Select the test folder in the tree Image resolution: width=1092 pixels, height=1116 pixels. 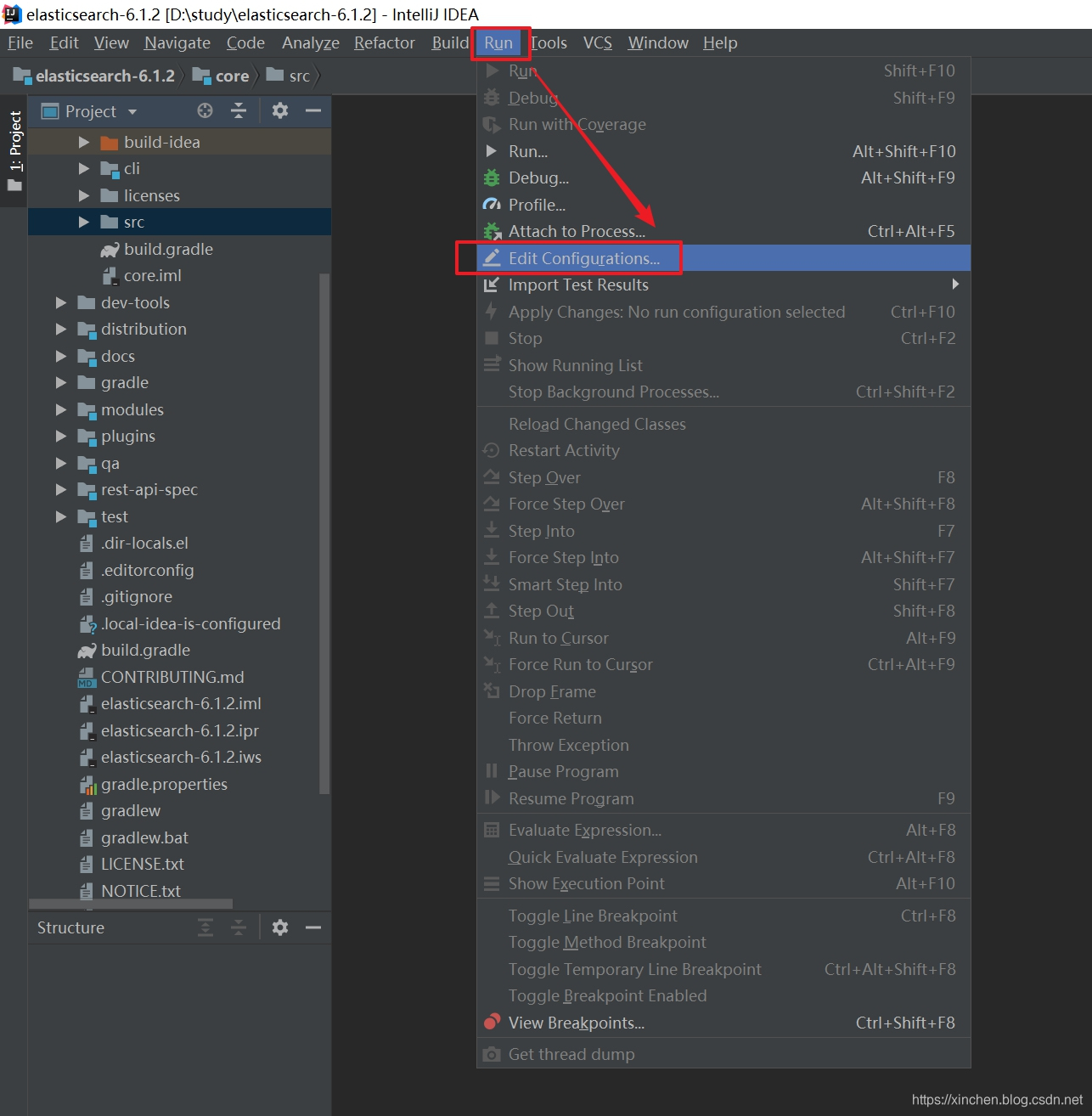click(x=115, y=516)
